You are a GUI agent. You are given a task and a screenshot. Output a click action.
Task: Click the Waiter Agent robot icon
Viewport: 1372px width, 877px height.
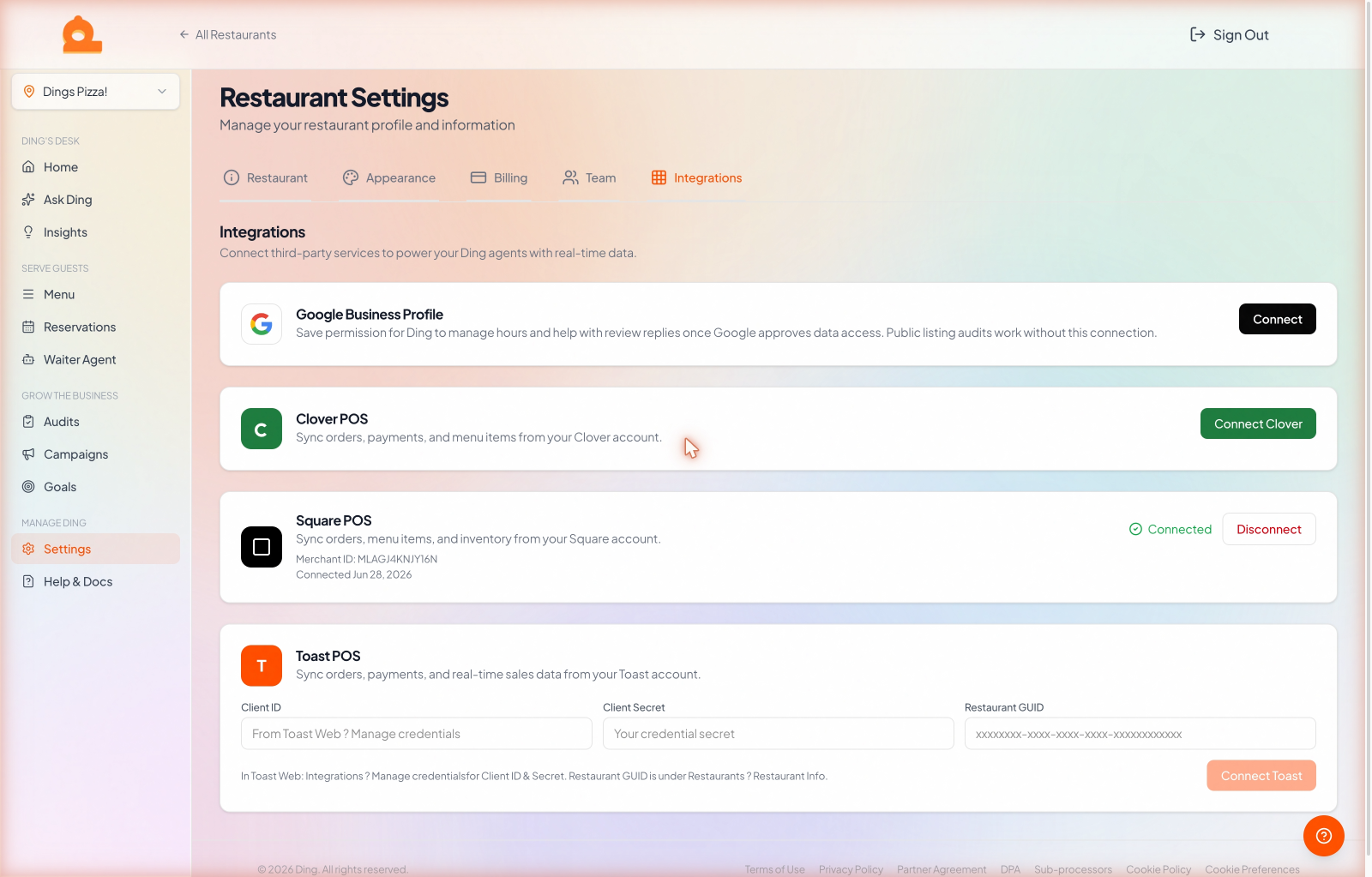tap(28, 359)
